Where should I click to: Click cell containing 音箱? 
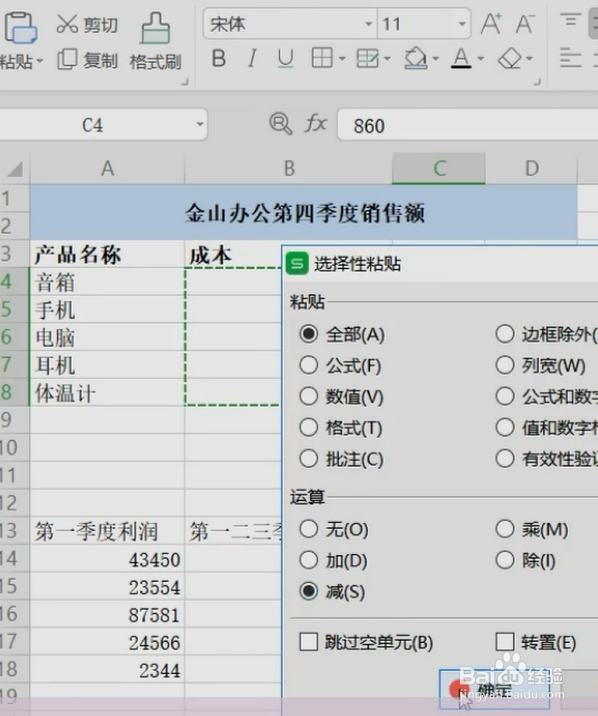coord(107,282)
